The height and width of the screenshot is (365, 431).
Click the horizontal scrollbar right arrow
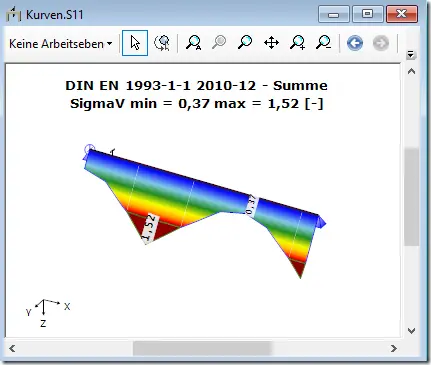394,348
